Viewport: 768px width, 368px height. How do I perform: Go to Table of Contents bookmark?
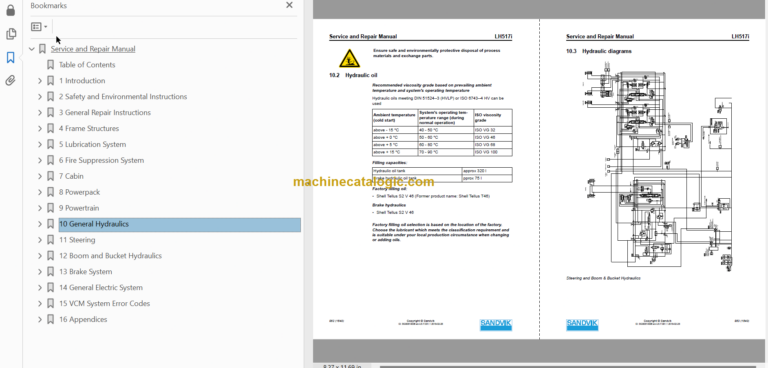point(87,65)
